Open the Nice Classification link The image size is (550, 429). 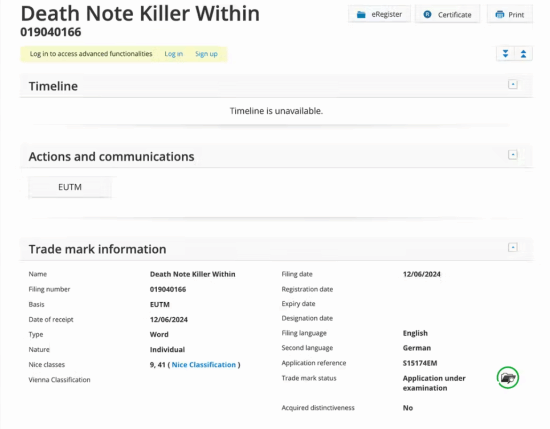(203, 365)
